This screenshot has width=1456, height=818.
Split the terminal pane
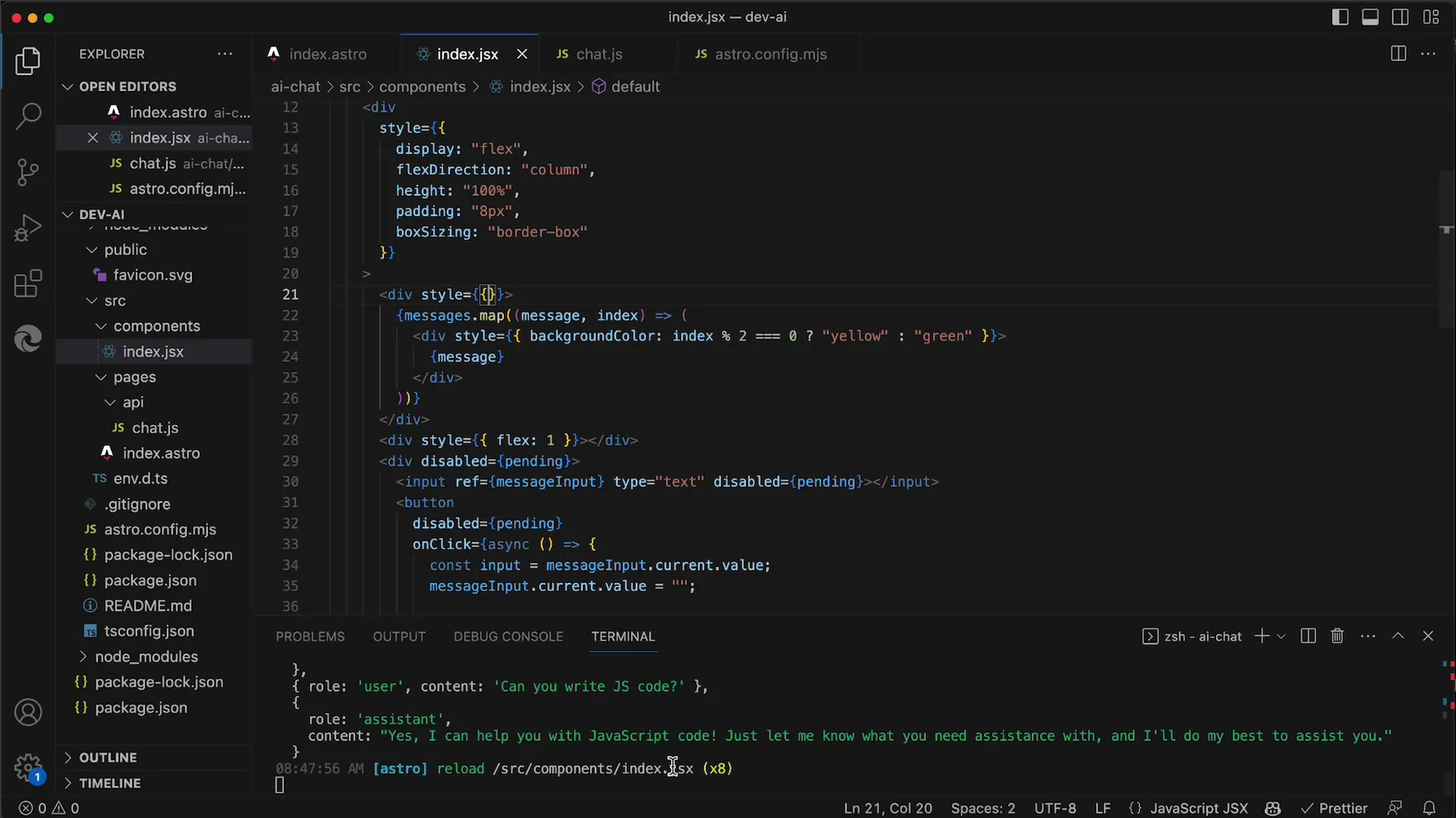pos(1308,636)
